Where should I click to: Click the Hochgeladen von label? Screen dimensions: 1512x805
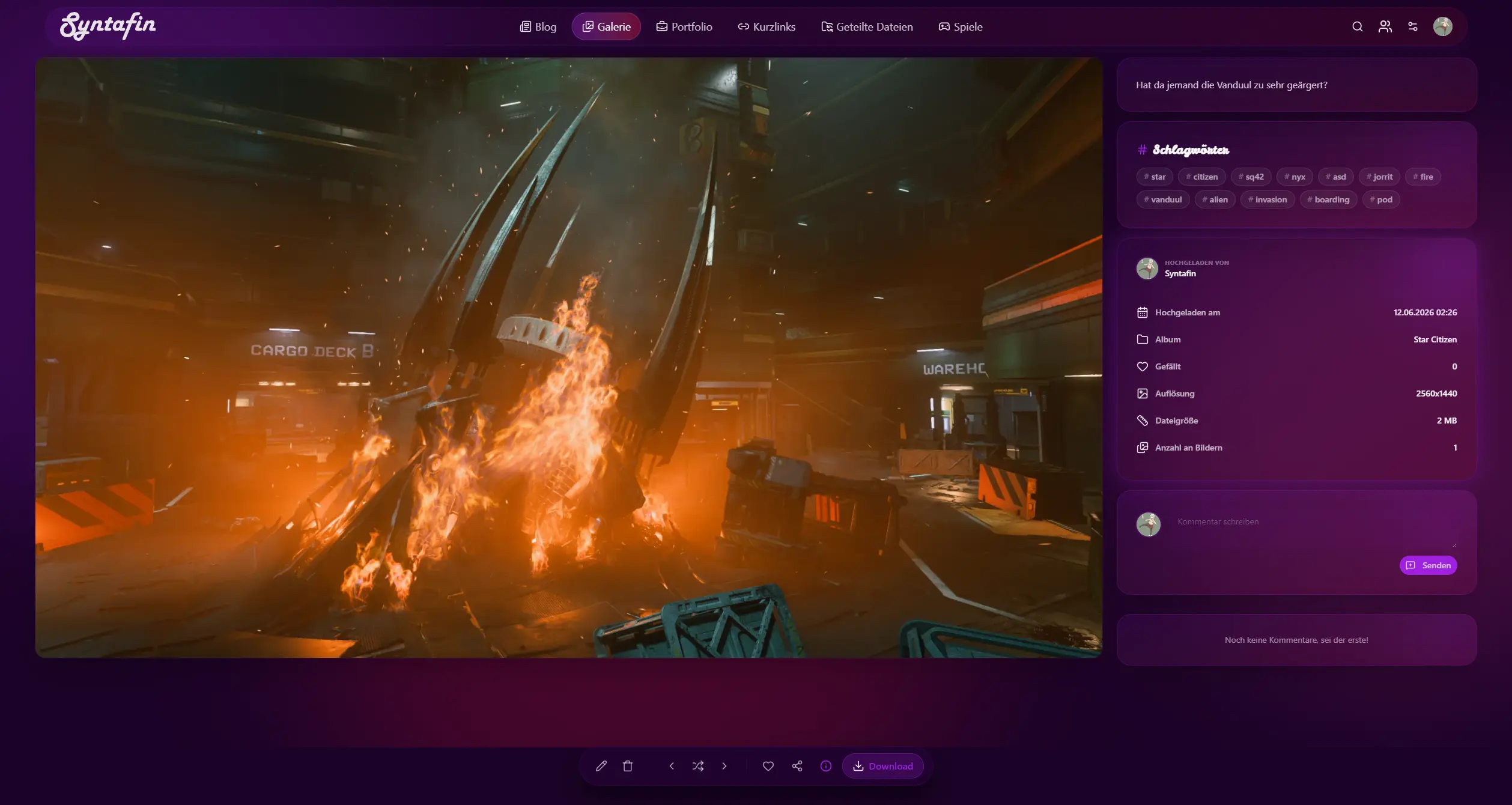coord(1197,263)
